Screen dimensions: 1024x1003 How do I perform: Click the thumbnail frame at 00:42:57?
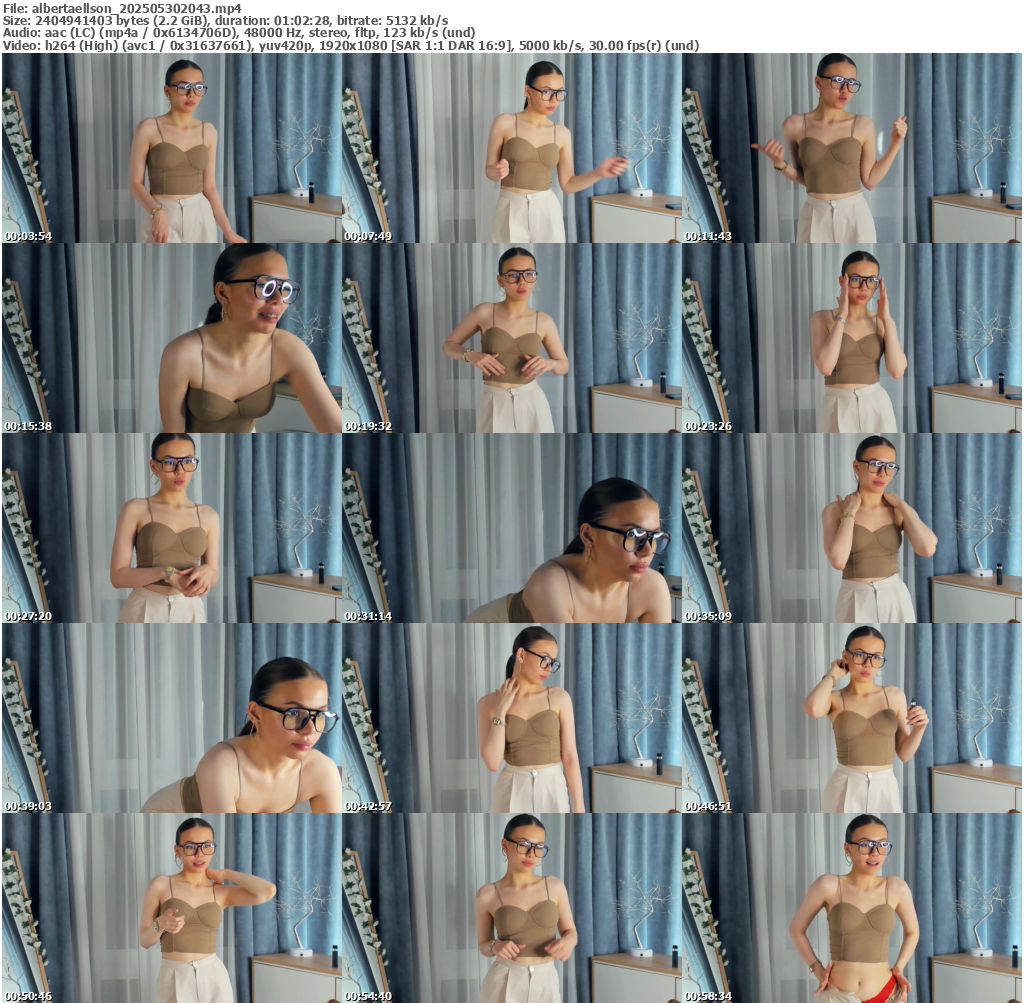pos(512,718)
